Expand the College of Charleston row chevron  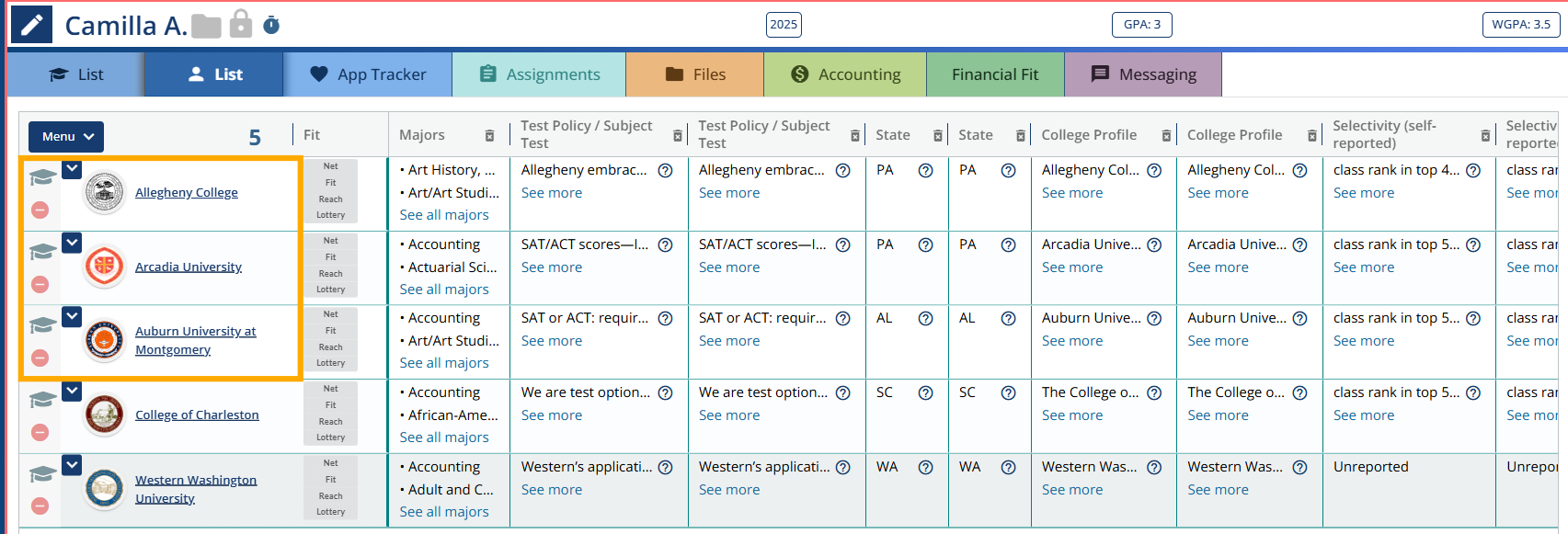click(x=72, y=391)
